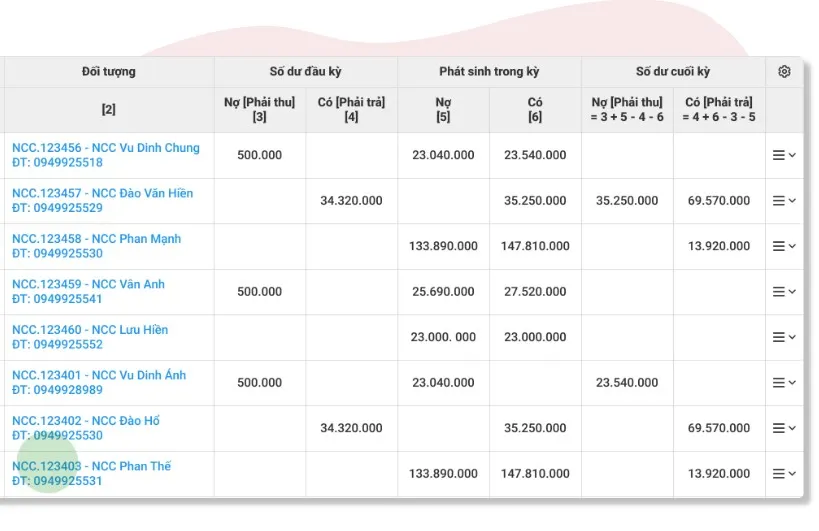Viewport: 819px width, 531px height.
Task: Click hamburger menu for NCC Lưu Hiền row
Action: (x=784, y=337)
